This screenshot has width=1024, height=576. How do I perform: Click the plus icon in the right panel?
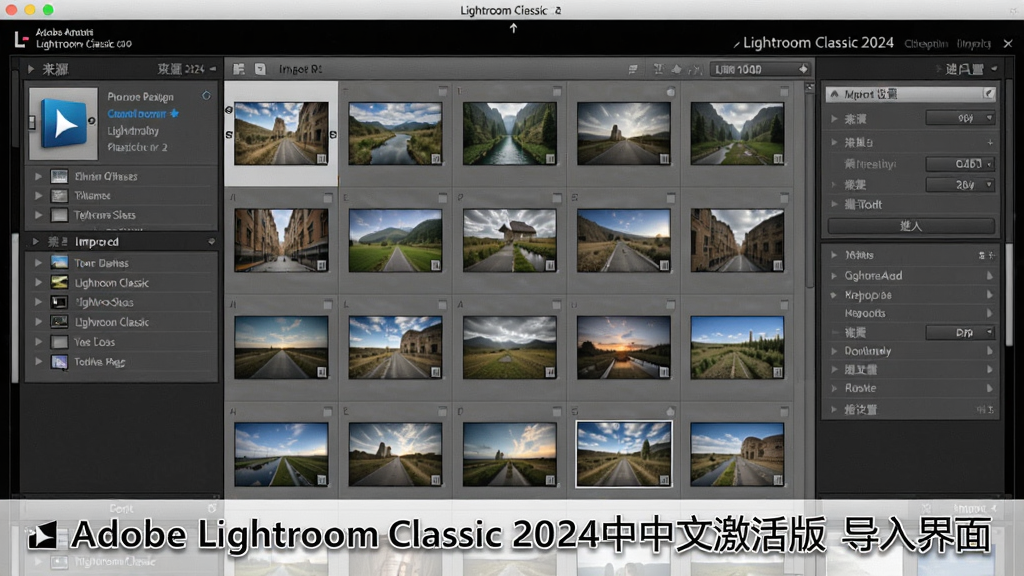tap(990, 142)
